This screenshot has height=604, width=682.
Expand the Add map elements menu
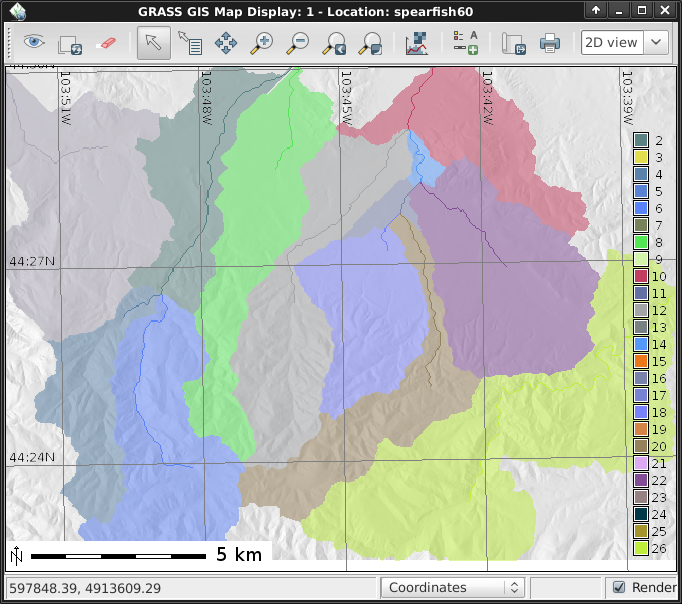465,43
